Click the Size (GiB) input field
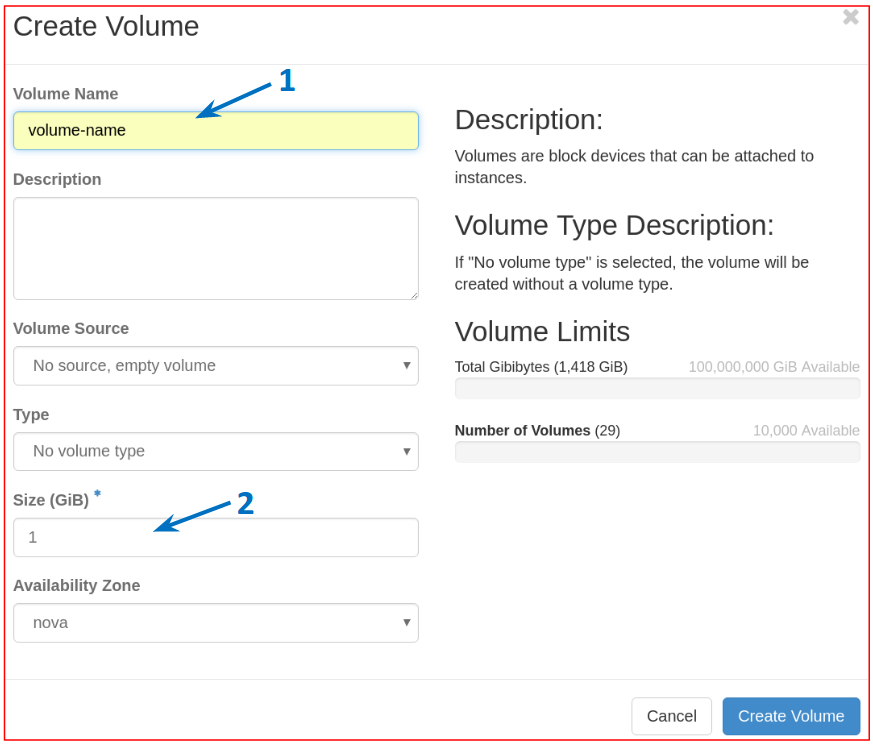The width and height of the screenshot is (873, 744). point(215,537)
